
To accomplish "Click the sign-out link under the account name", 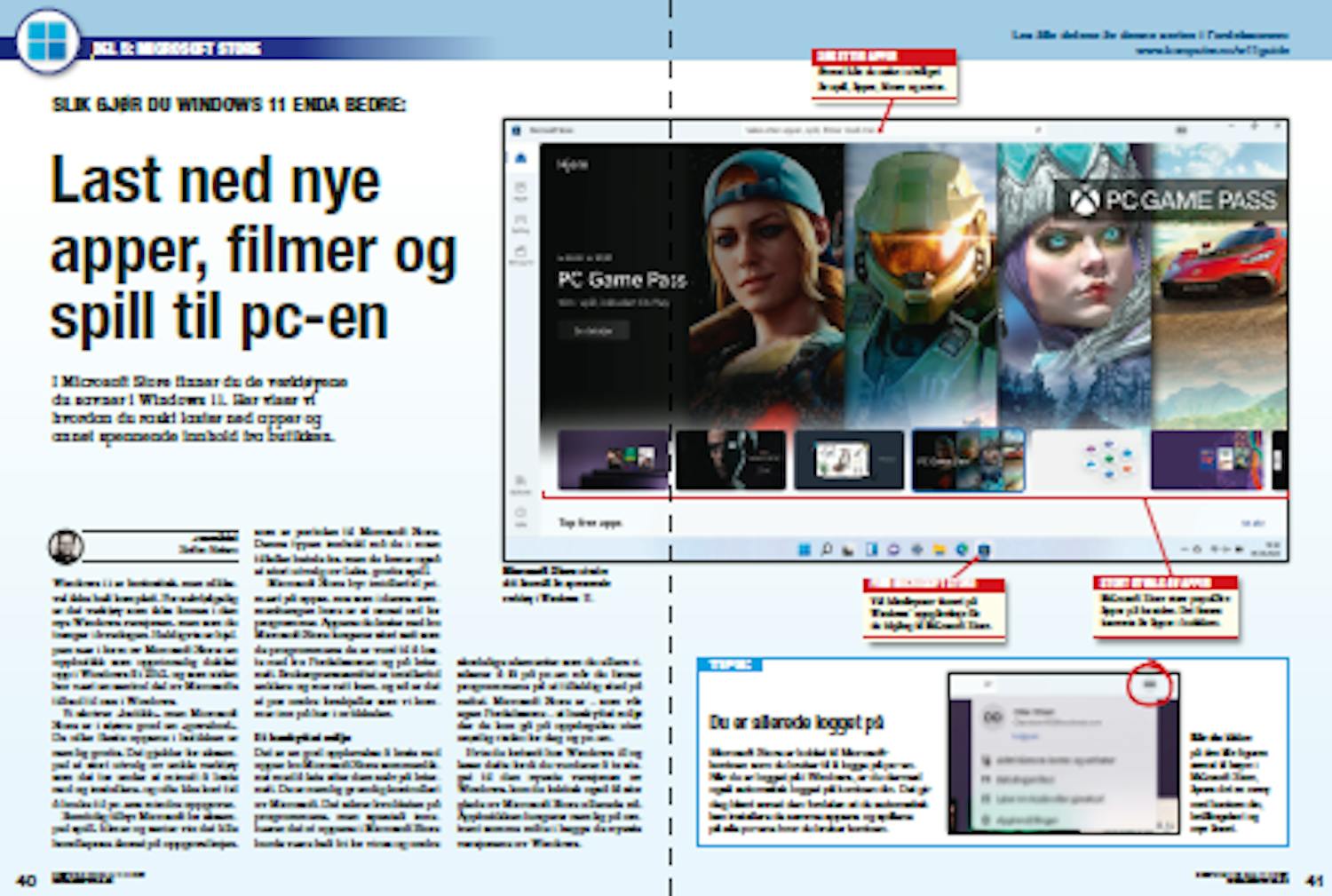I will pos(1024,736).
